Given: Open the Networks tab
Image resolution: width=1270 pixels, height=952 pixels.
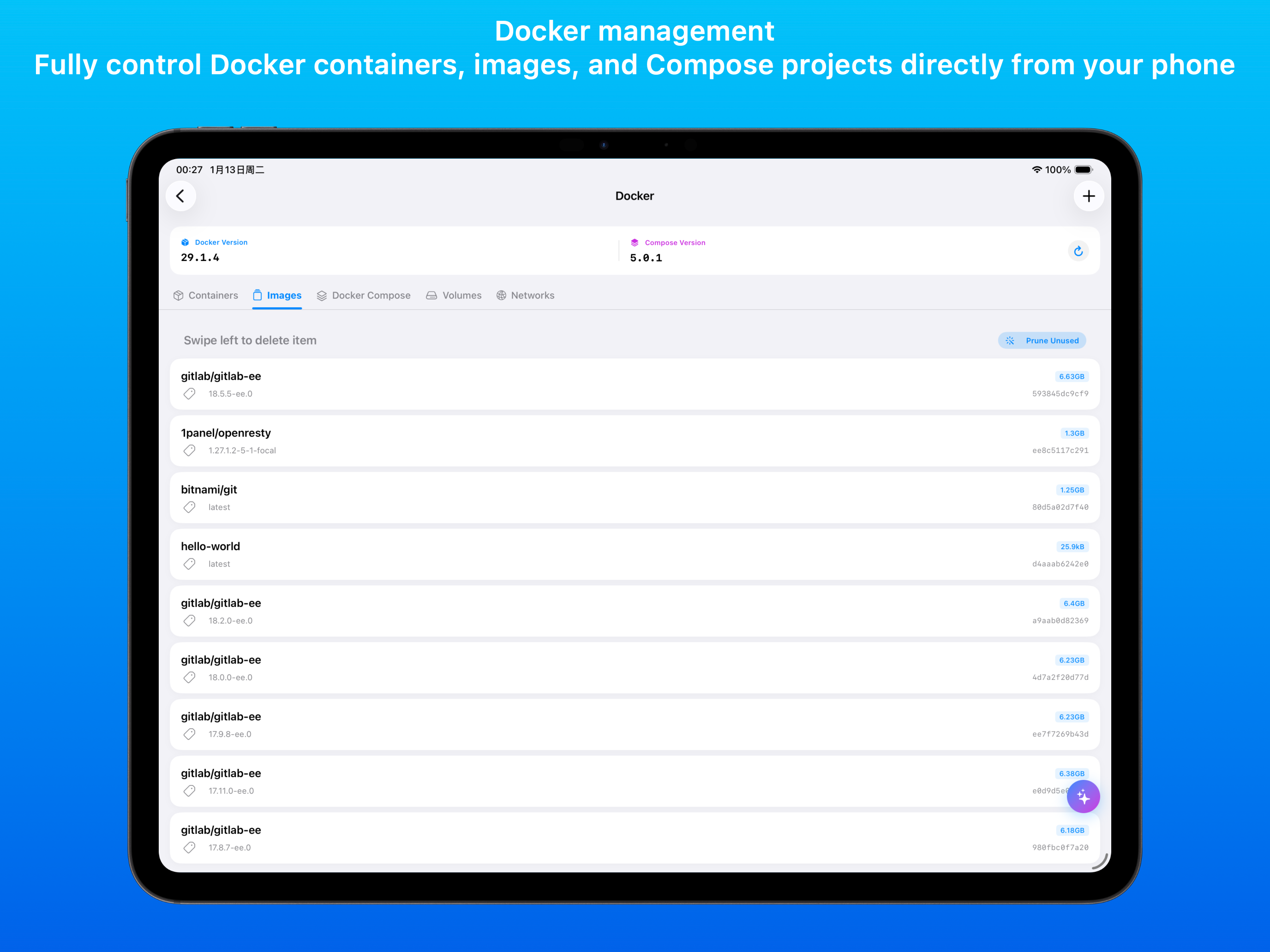Looking at the screenshot, I should [x=525, y=296].
